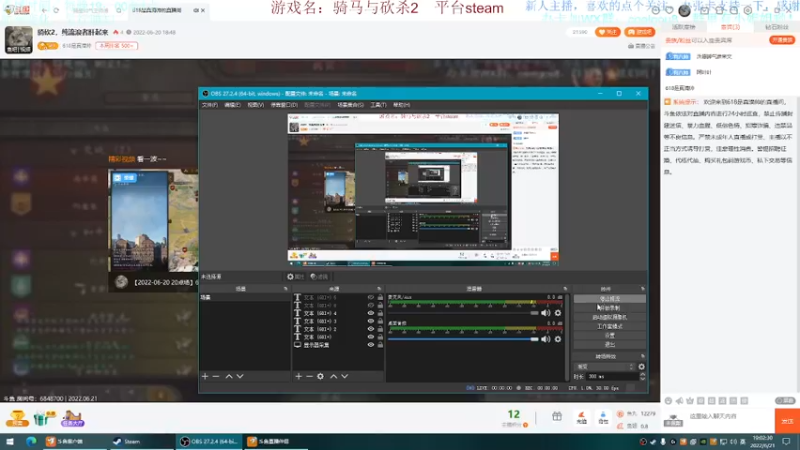Open microphone channel settings gear
Viewport: 800px width, 450px height.
click(x=558, y=313)
